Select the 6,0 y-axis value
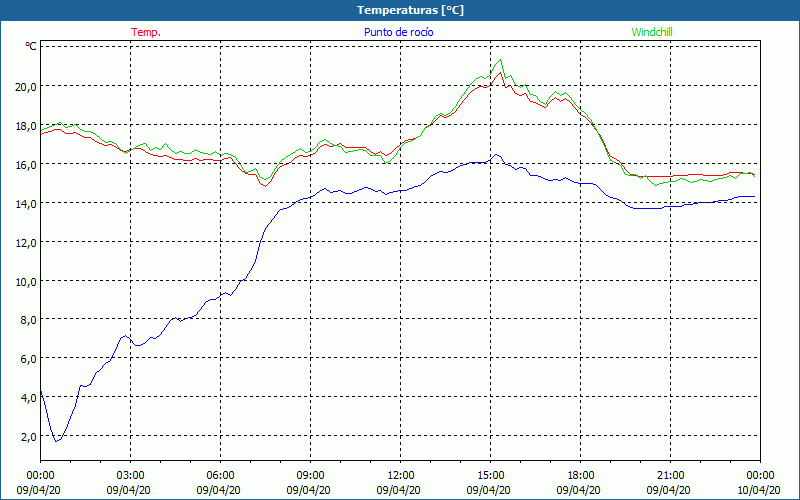Viewport: 800px width, 500px height. (x=29, y=359)
